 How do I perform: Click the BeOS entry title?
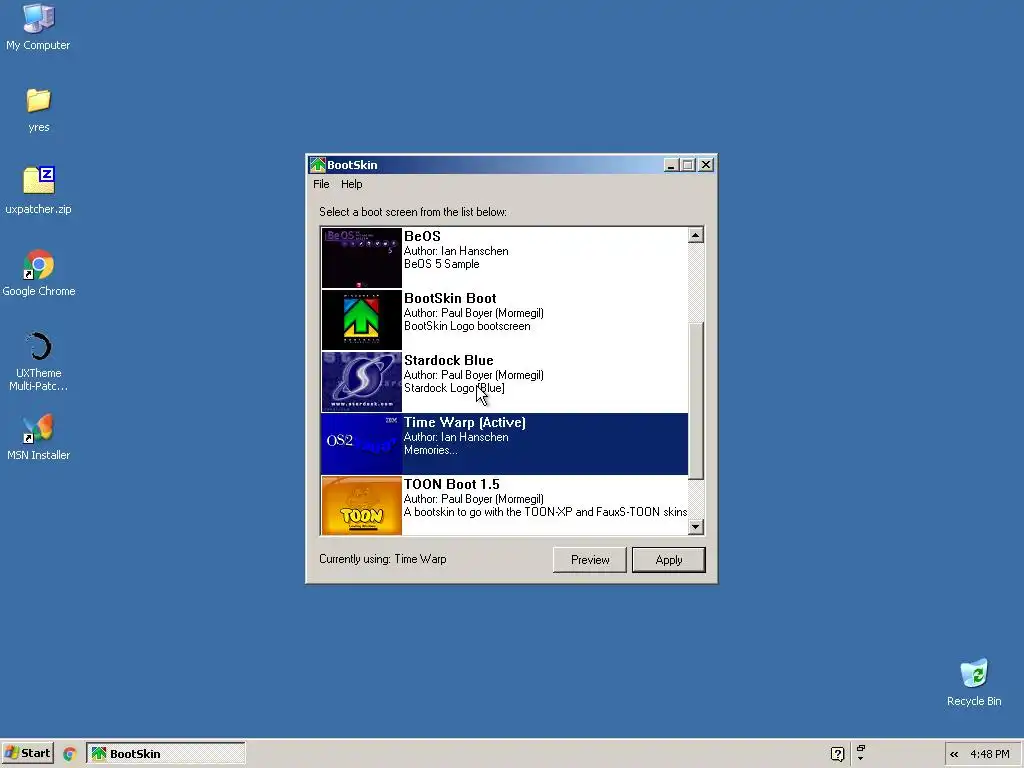point(422,236)
